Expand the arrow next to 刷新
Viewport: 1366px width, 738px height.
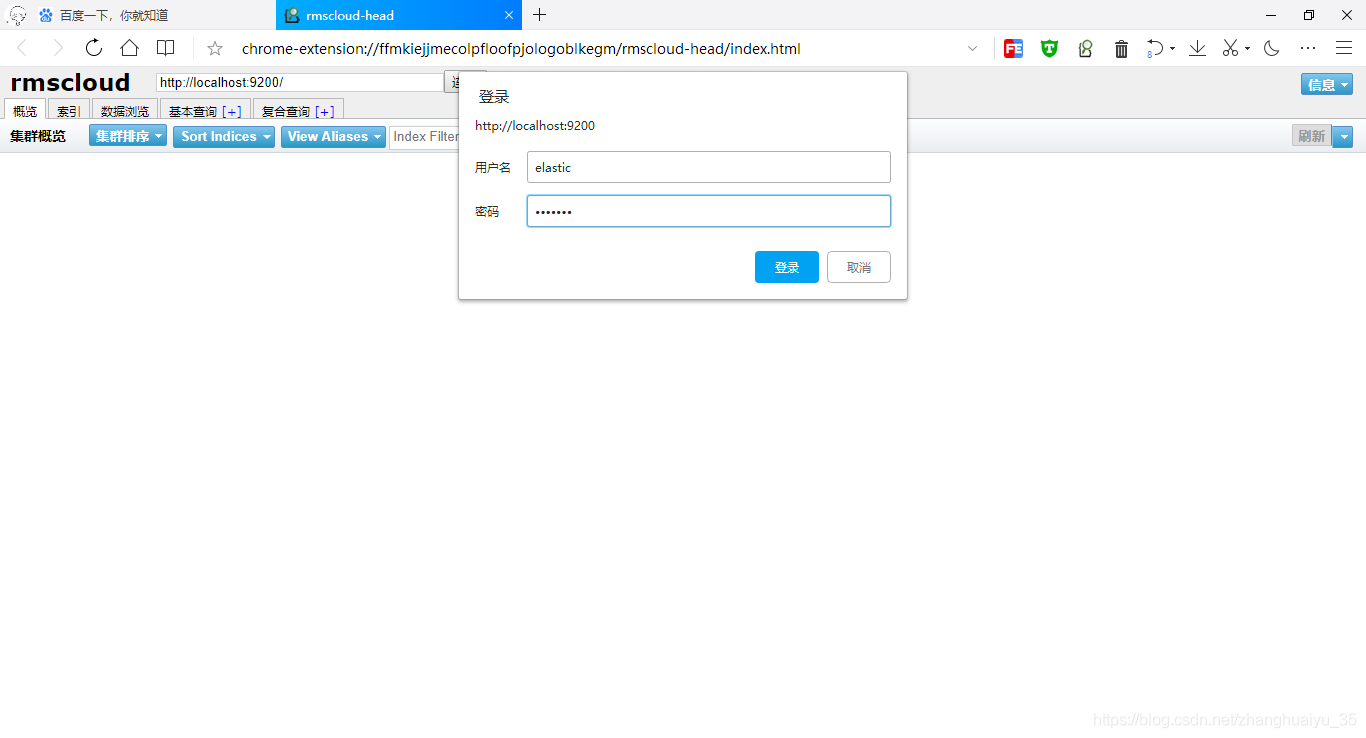pos(1343,136)
